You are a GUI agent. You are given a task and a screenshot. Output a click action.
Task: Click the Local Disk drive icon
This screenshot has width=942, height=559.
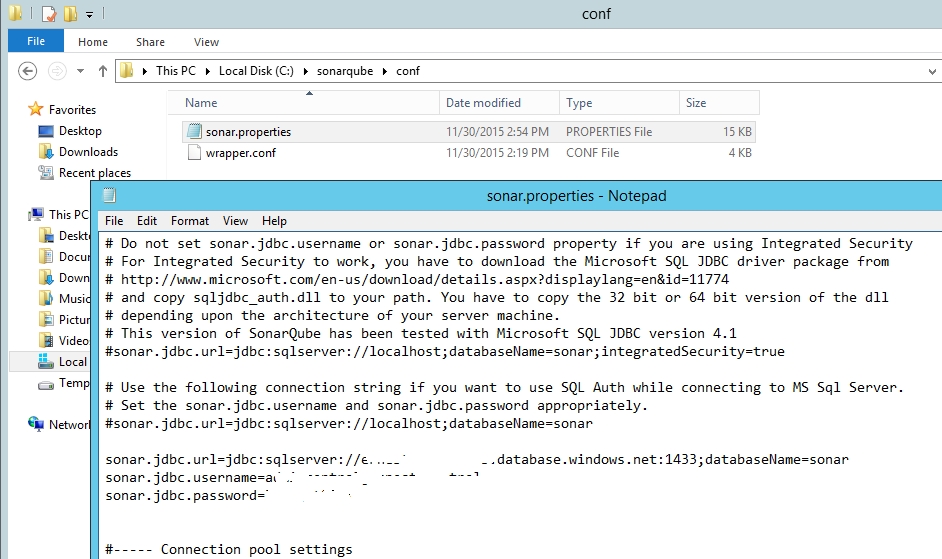46,361
